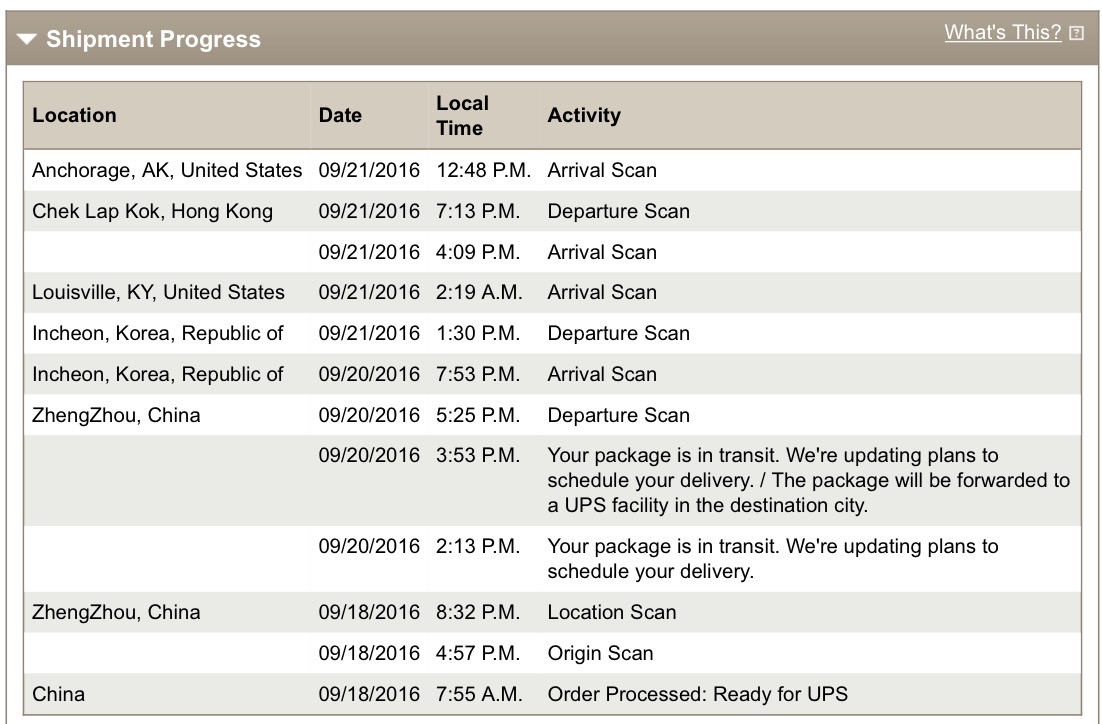This screenshot has height=724, width=1102.
Task: Select the Location column header
Action: coord(74,115)
